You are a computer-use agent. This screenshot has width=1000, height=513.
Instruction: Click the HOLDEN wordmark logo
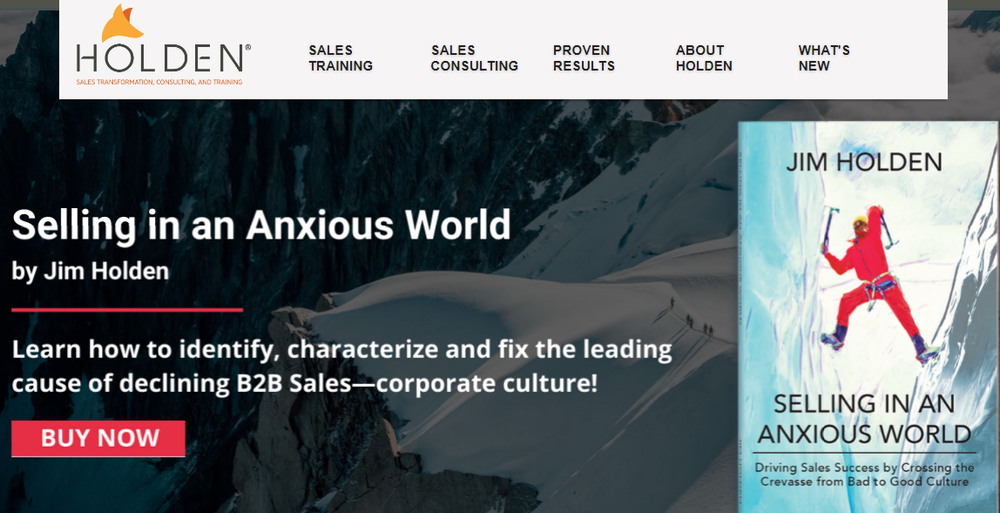(160, 59)
